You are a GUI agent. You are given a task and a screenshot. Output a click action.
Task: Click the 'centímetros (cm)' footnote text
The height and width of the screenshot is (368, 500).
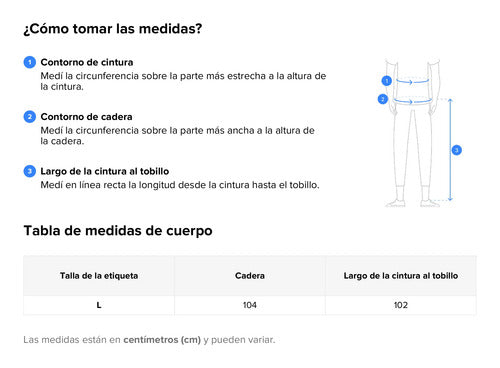coord(162,340)
